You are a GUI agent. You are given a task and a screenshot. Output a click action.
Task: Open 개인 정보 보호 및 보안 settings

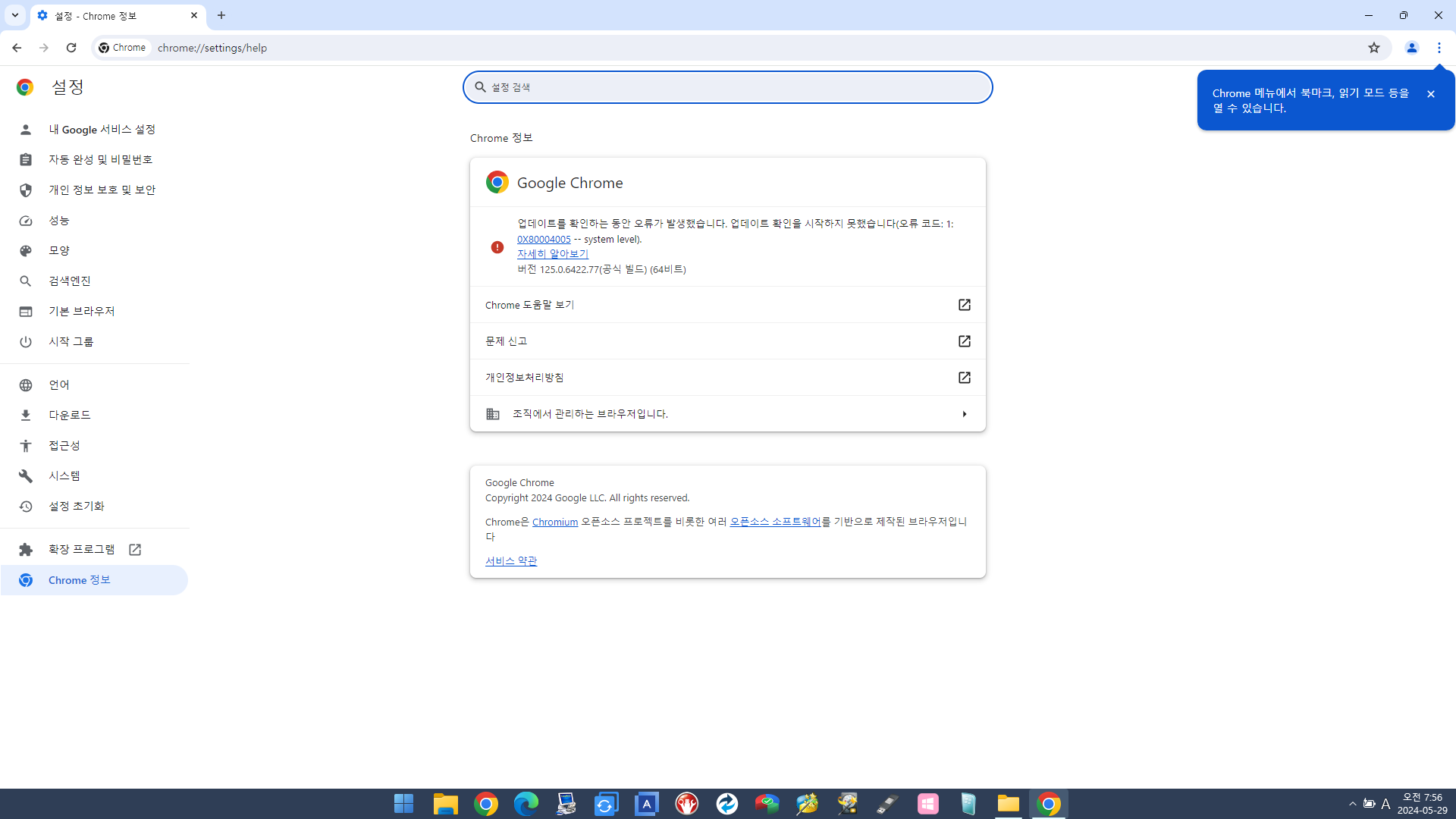coord(94,190)
